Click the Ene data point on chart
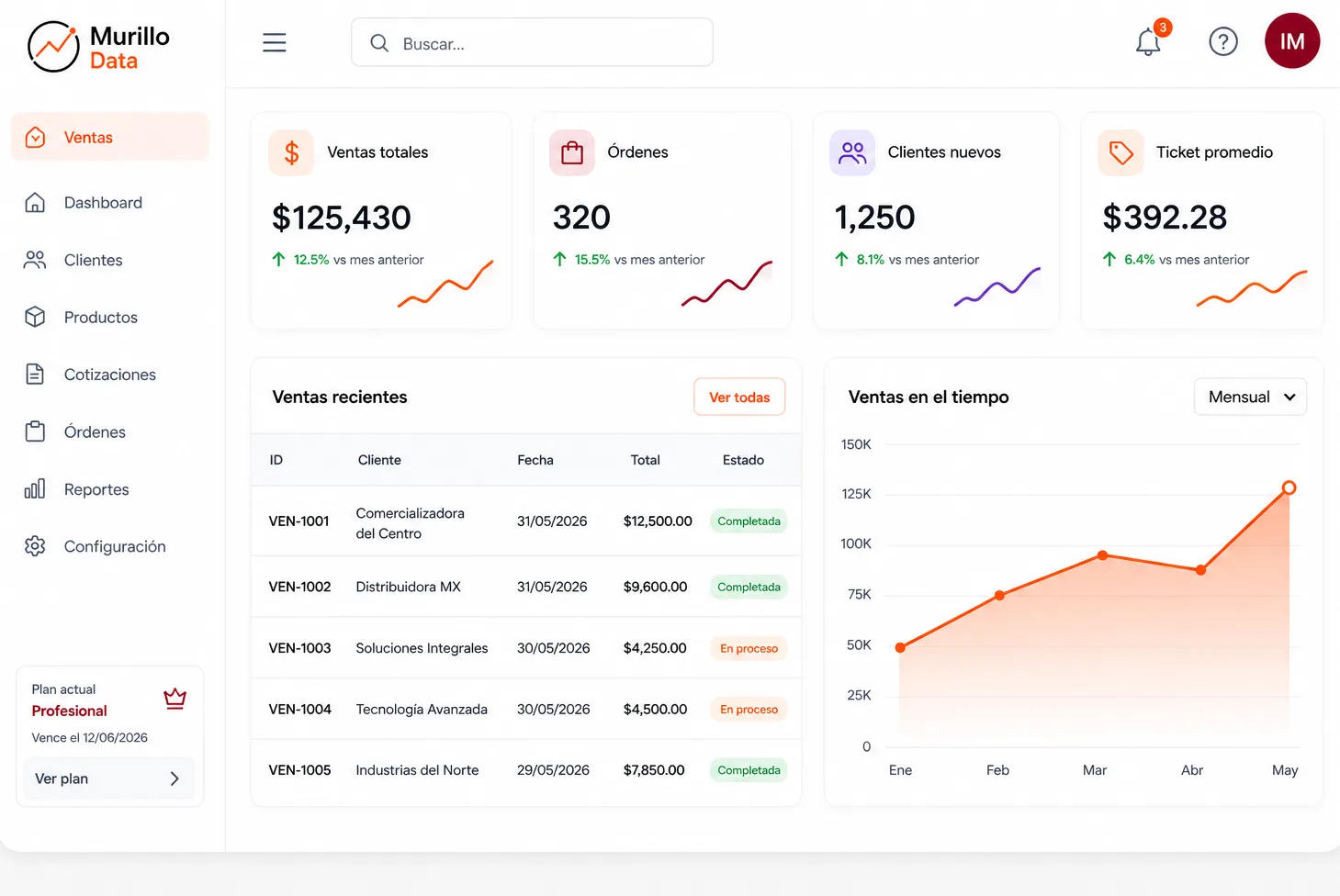The height and width of the screenshot is (896, 1340). 900,647
